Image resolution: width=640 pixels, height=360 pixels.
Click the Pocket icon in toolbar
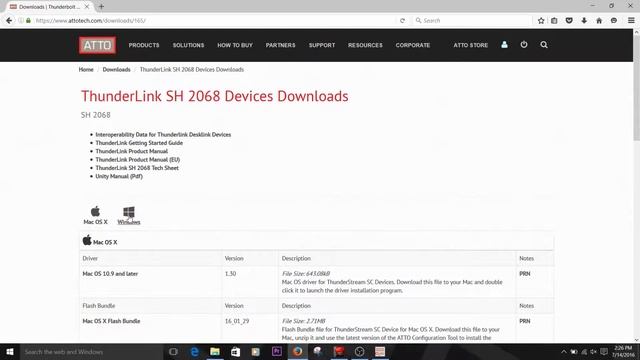(569, 20)
